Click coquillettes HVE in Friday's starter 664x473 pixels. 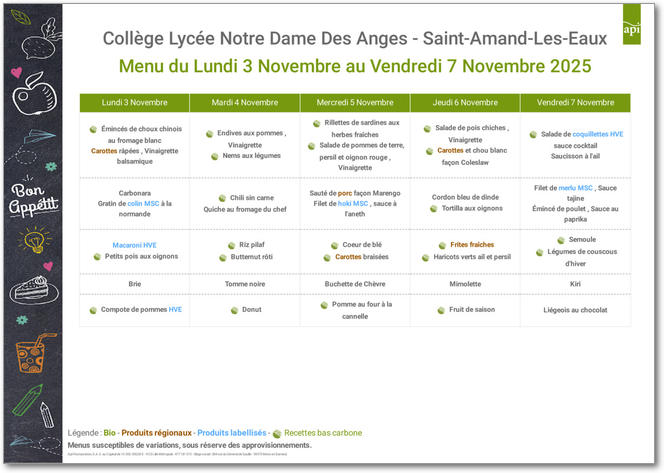click(x=598, y=134)
